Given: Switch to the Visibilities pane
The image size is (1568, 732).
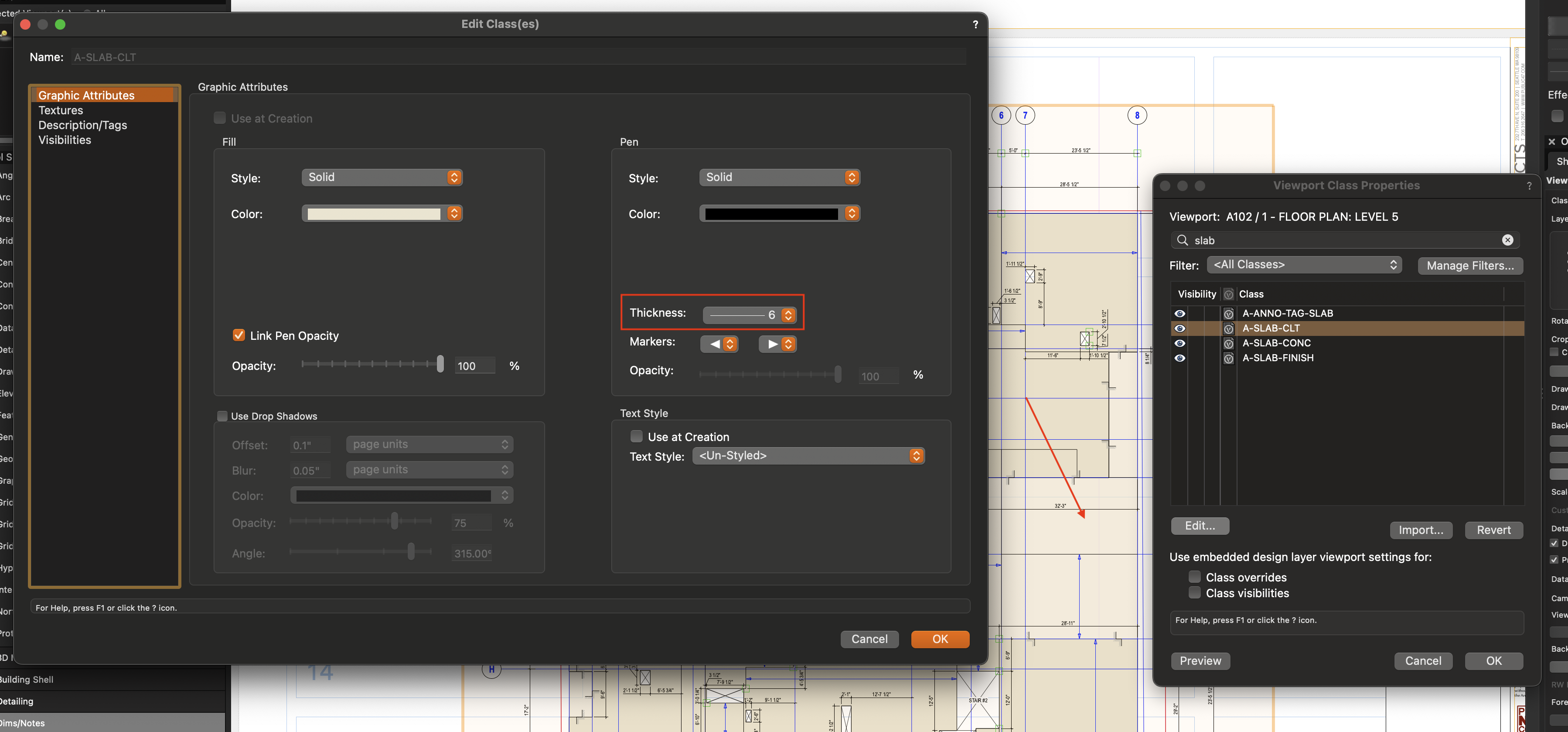Looking at the screenshot, I should [65, 140].
